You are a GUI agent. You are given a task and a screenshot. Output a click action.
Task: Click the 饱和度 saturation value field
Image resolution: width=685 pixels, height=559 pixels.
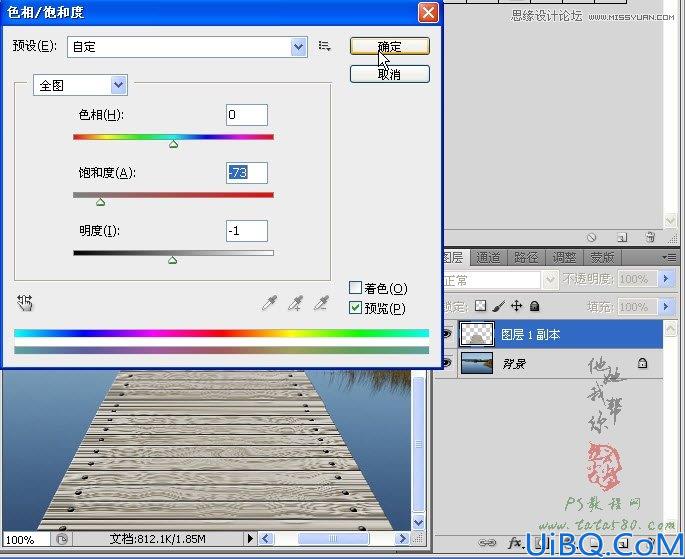pos(246,173)
